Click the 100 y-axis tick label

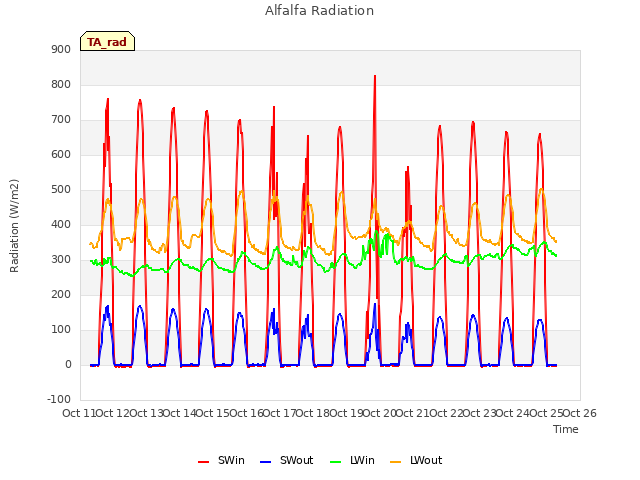coord(61,330)
